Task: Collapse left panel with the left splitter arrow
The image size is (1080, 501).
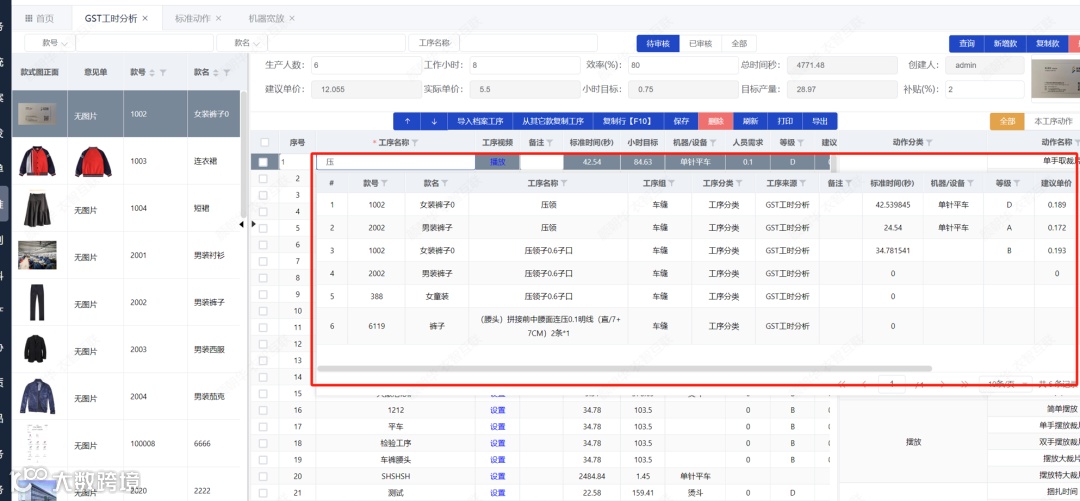Action: coord(242,224)
